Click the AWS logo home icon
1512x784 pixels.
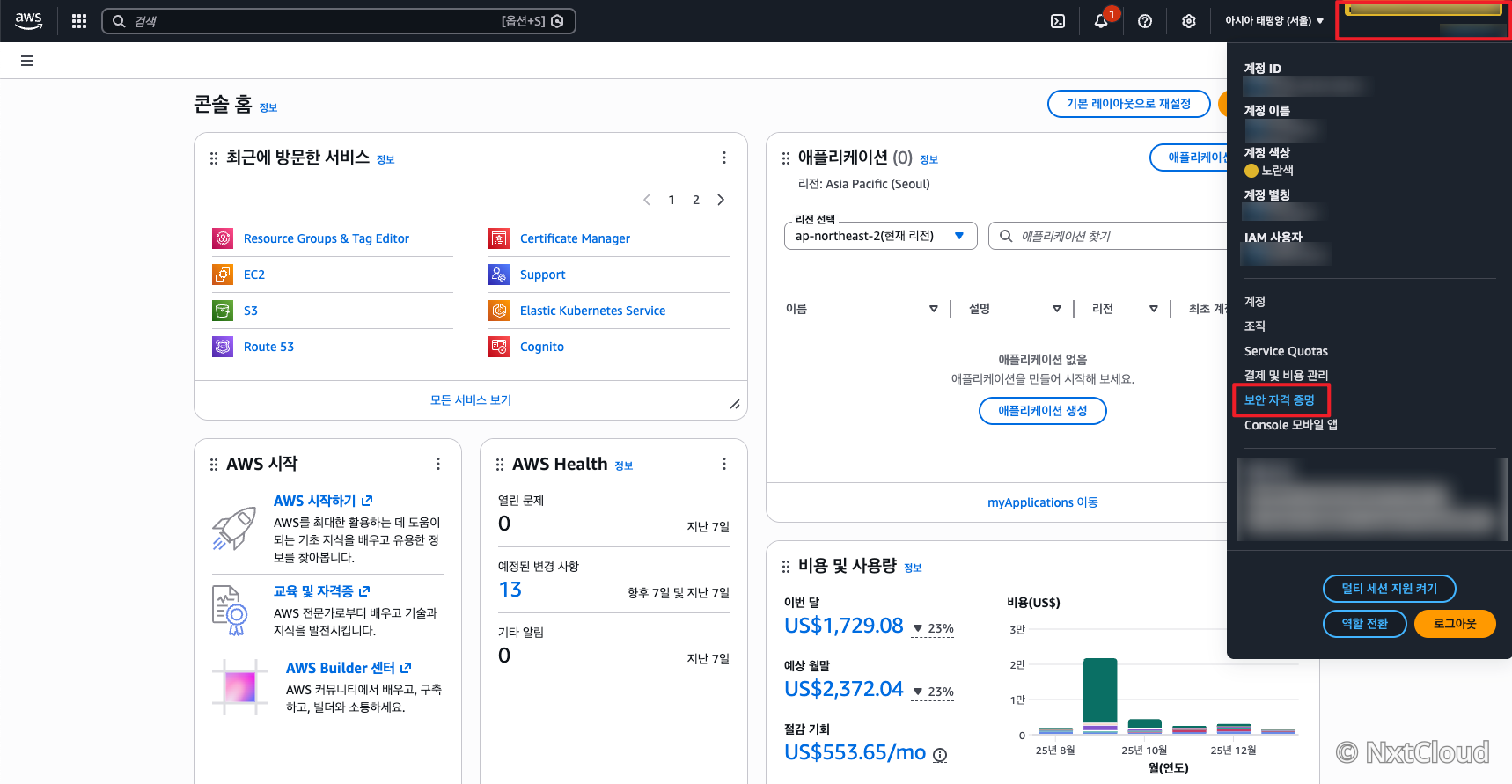click(28, 21)
